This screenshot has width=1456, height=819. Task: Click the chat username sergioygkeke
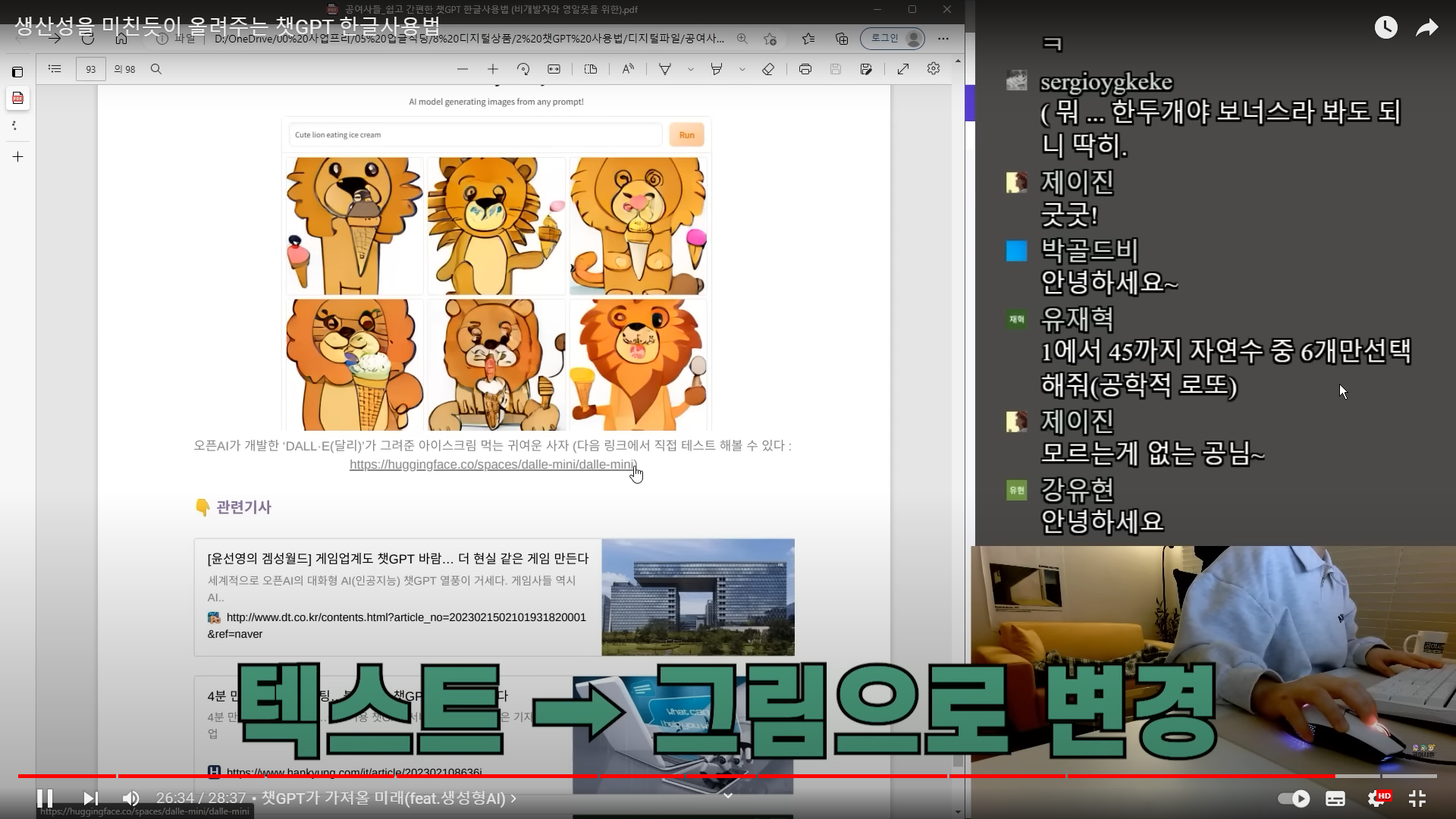pyautogui.click(x=1106, y=81)
